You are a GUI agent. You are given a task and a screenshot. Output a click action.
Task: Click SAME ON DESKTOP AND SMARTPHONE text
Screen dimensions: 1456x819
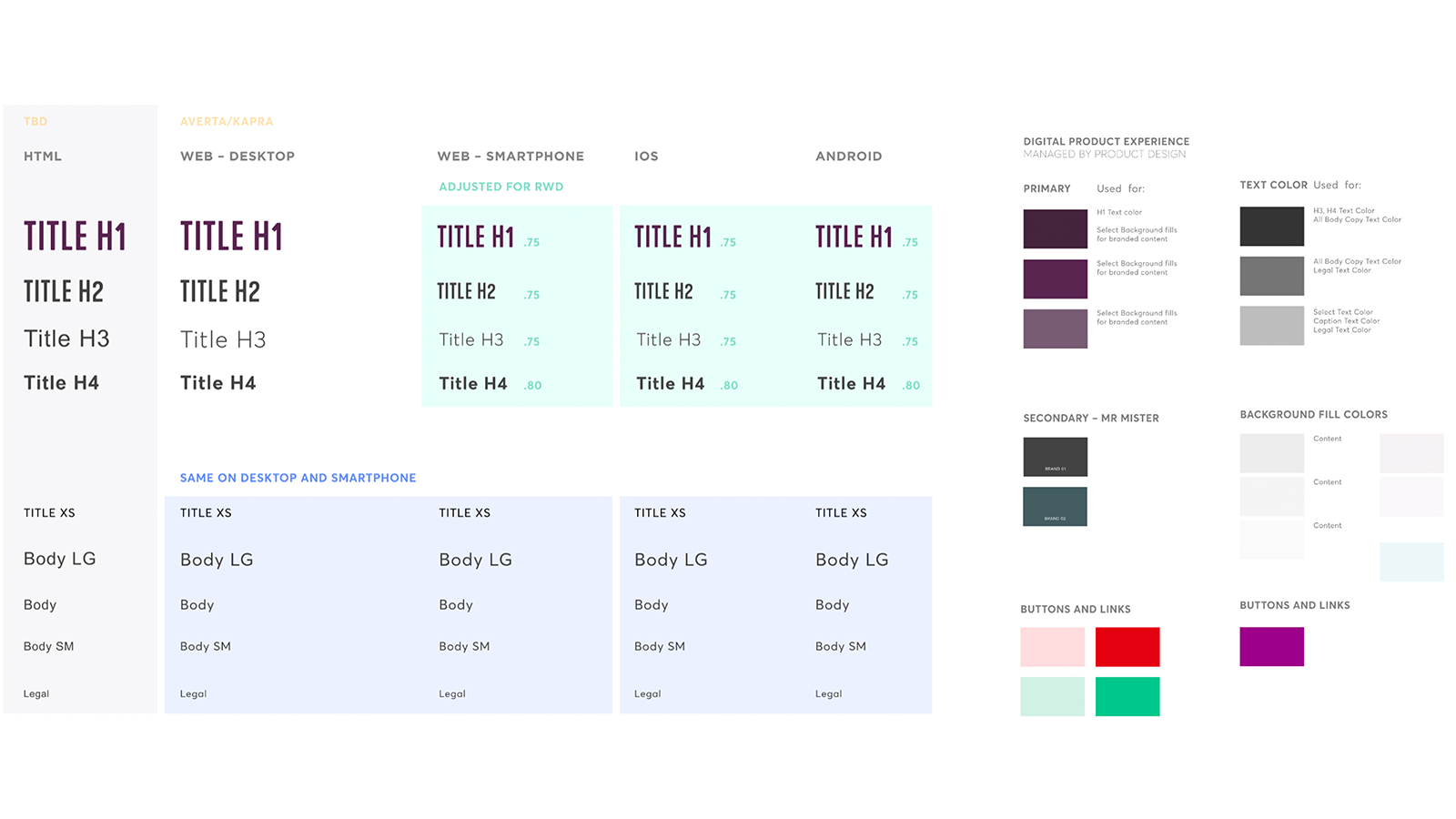(x=298, y=478)
